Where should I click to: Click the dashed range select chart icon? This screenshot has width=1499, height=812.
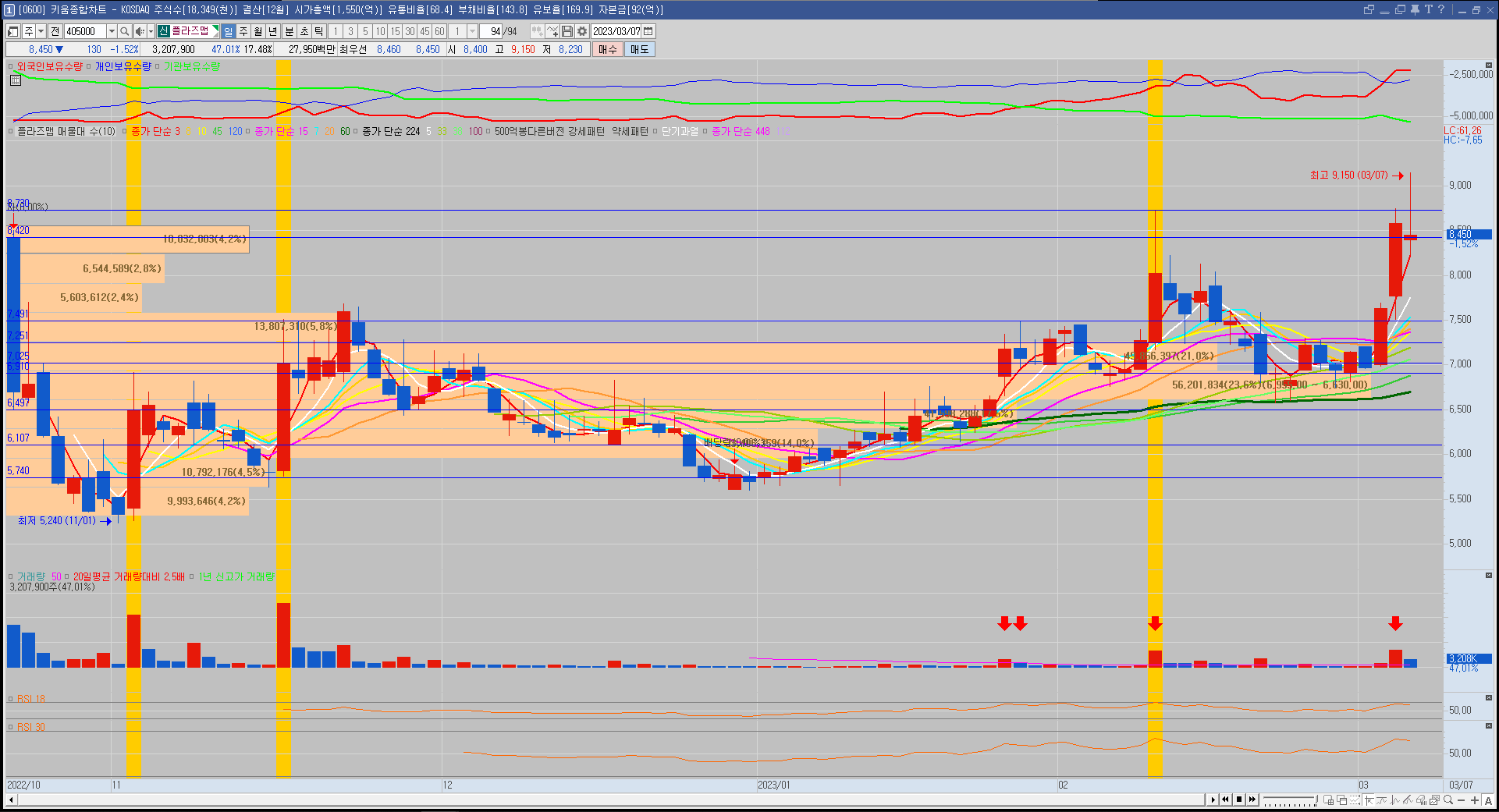point(1355,800)
